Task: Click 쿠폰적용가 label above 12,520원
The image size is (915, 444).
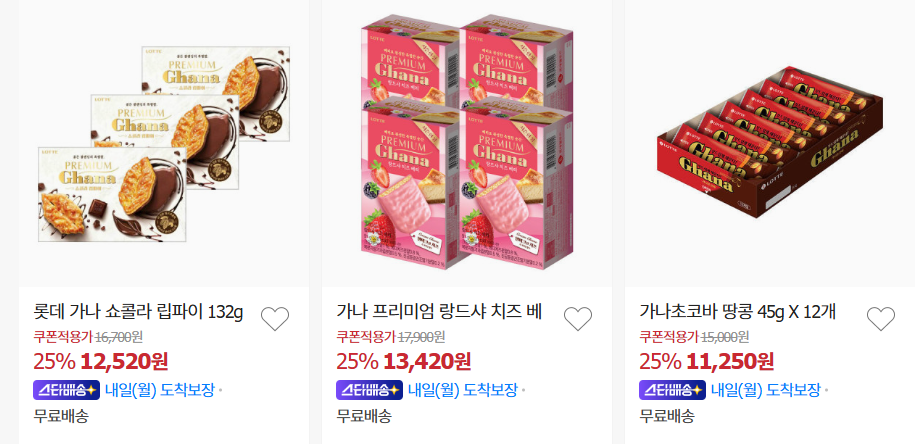Action: [x=63, y=337]
